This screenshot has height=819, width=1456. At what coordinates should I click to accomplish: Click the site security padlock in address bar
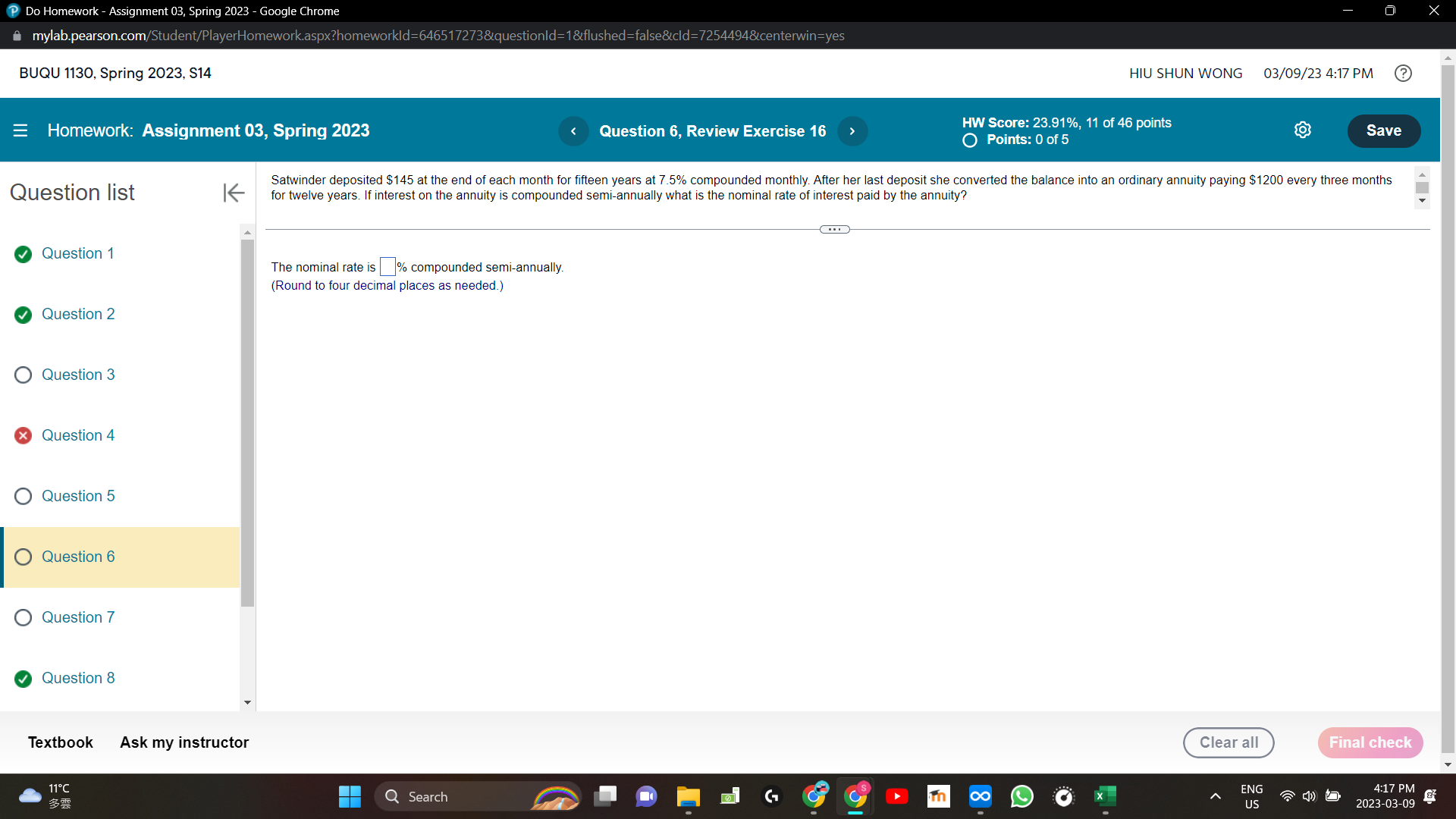(x=16, y=35)
